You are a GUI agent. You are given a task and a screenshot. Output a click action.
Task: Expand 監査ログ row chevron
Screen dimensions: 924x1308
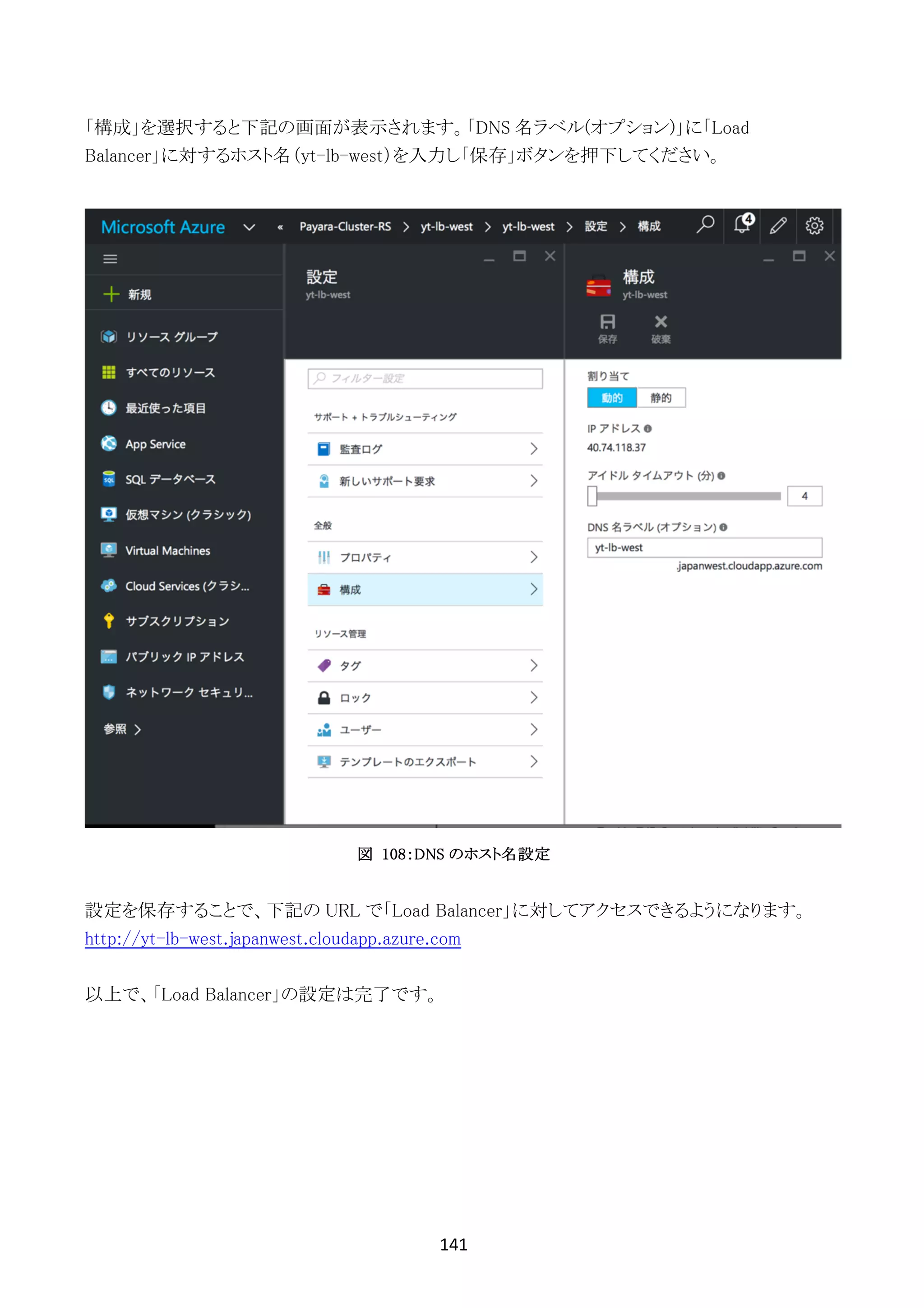click(x=533, y=449)
